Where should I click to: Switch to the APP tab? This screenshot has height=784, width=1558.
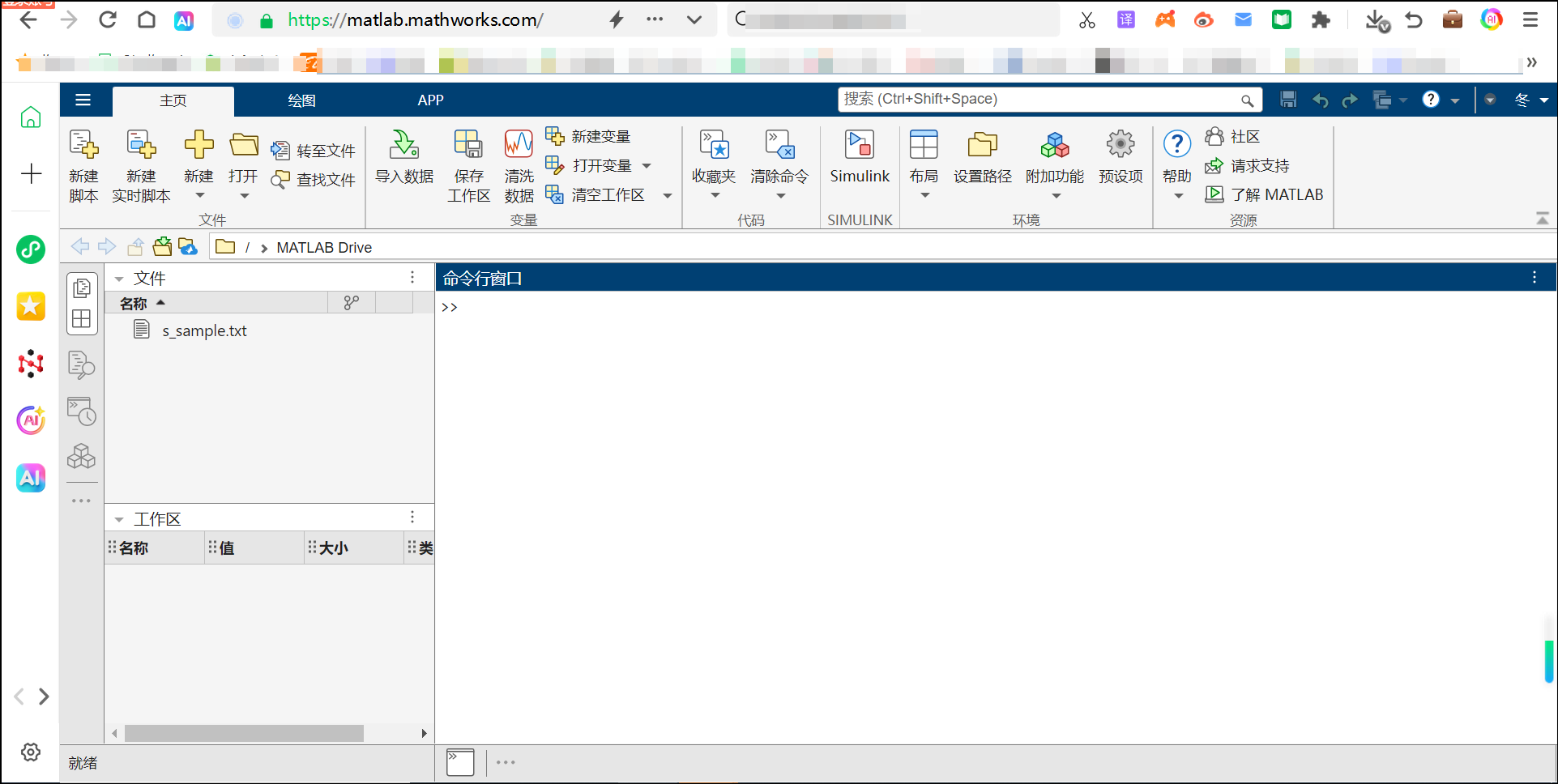point(430,100)
